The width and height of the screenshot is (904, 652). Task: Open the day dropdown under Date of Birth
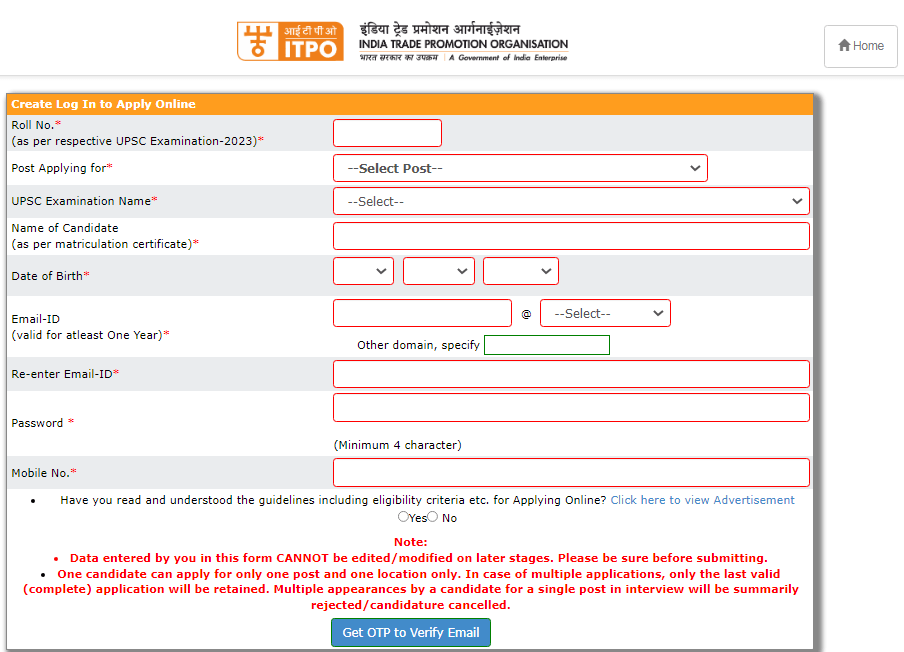(x=363, y=271)
